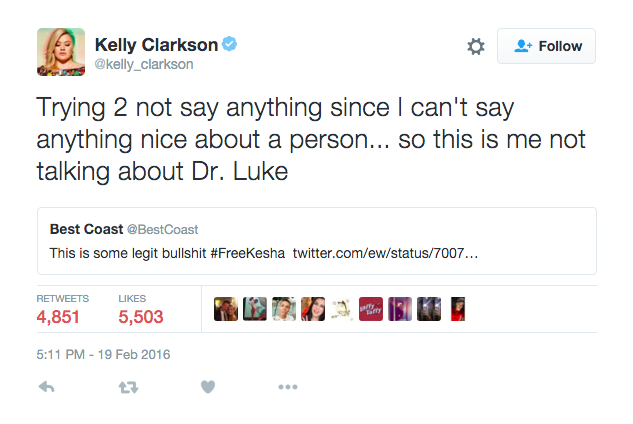The image size is (633, 424).
Task: Click the liker avatar in red on the far right
Action: (x=458, y=309)
